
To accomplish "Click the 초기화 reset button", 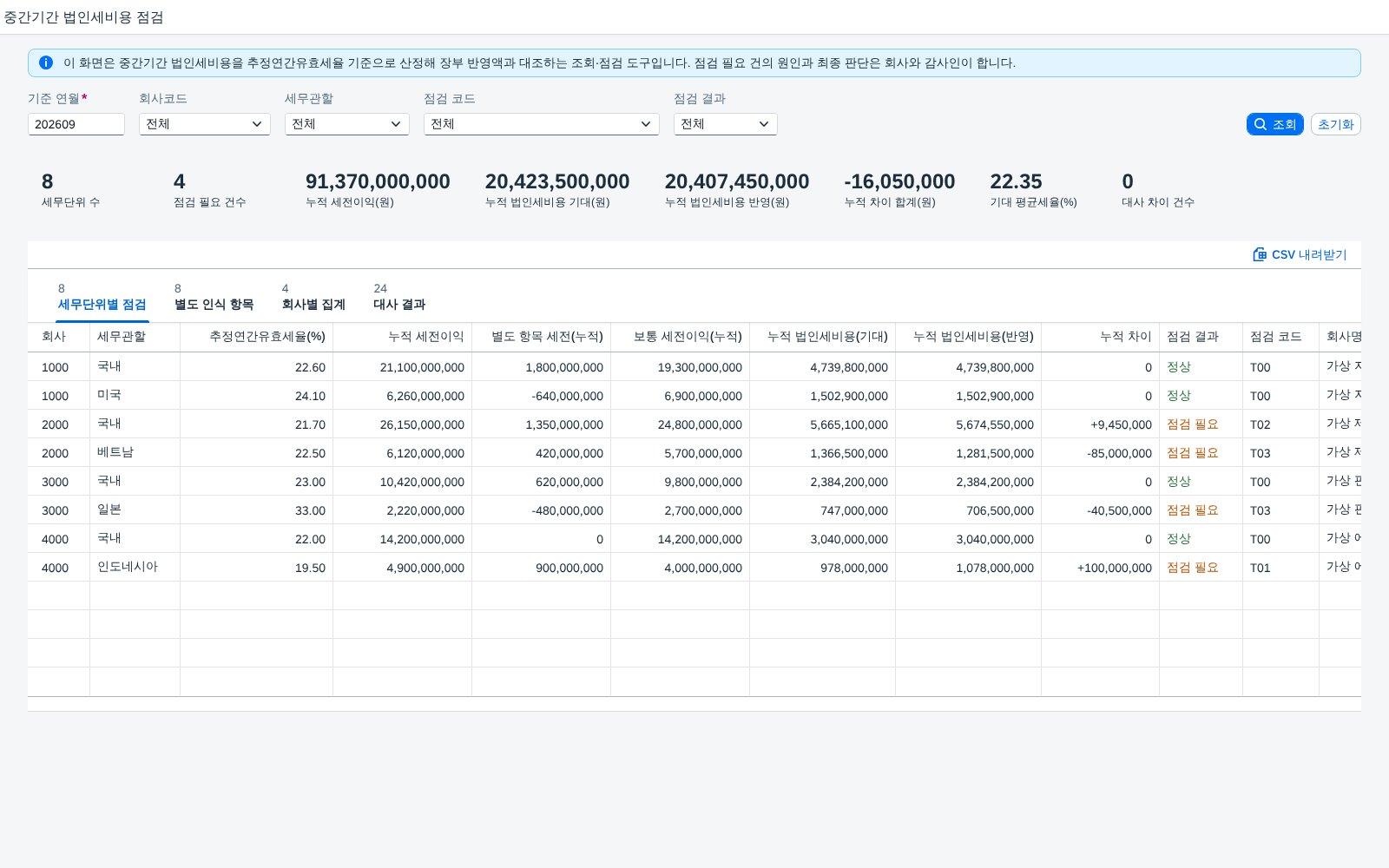I will (x=1335, y=124).
